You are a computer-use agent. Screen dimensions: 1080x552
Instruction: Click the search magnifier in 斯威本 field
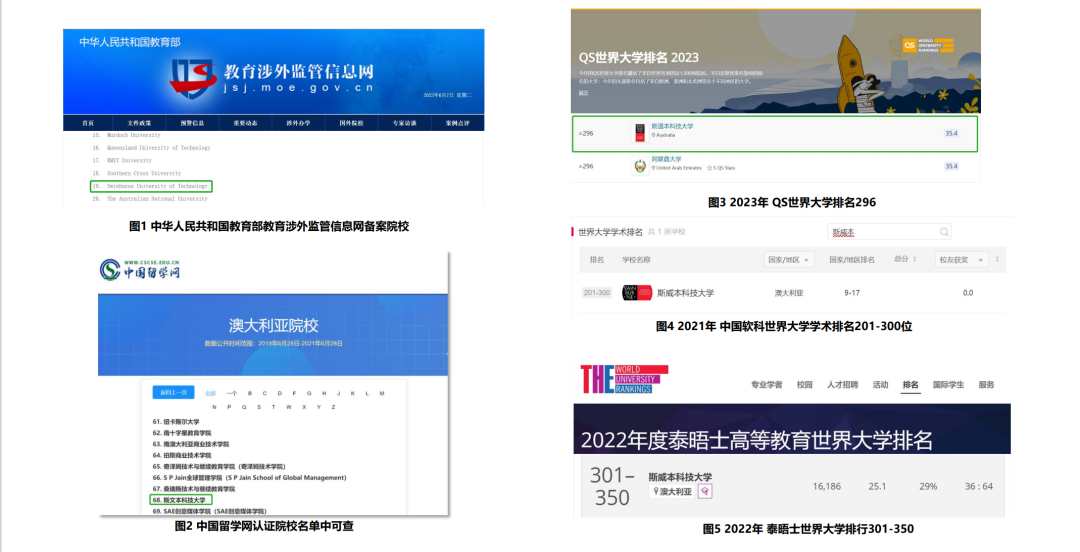tap(944, 232)
